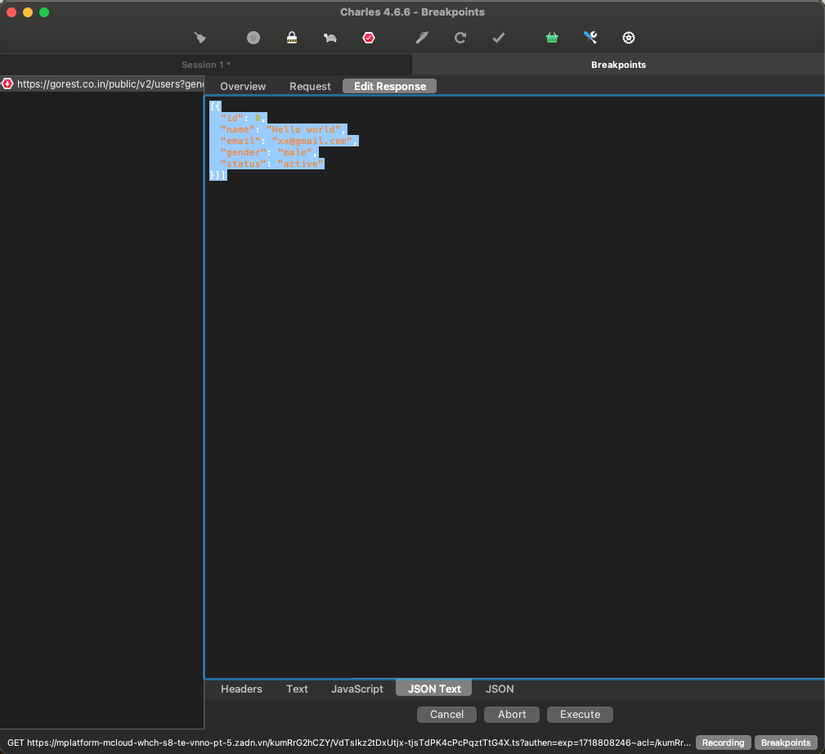Open the Request tab

pos(310,86)
